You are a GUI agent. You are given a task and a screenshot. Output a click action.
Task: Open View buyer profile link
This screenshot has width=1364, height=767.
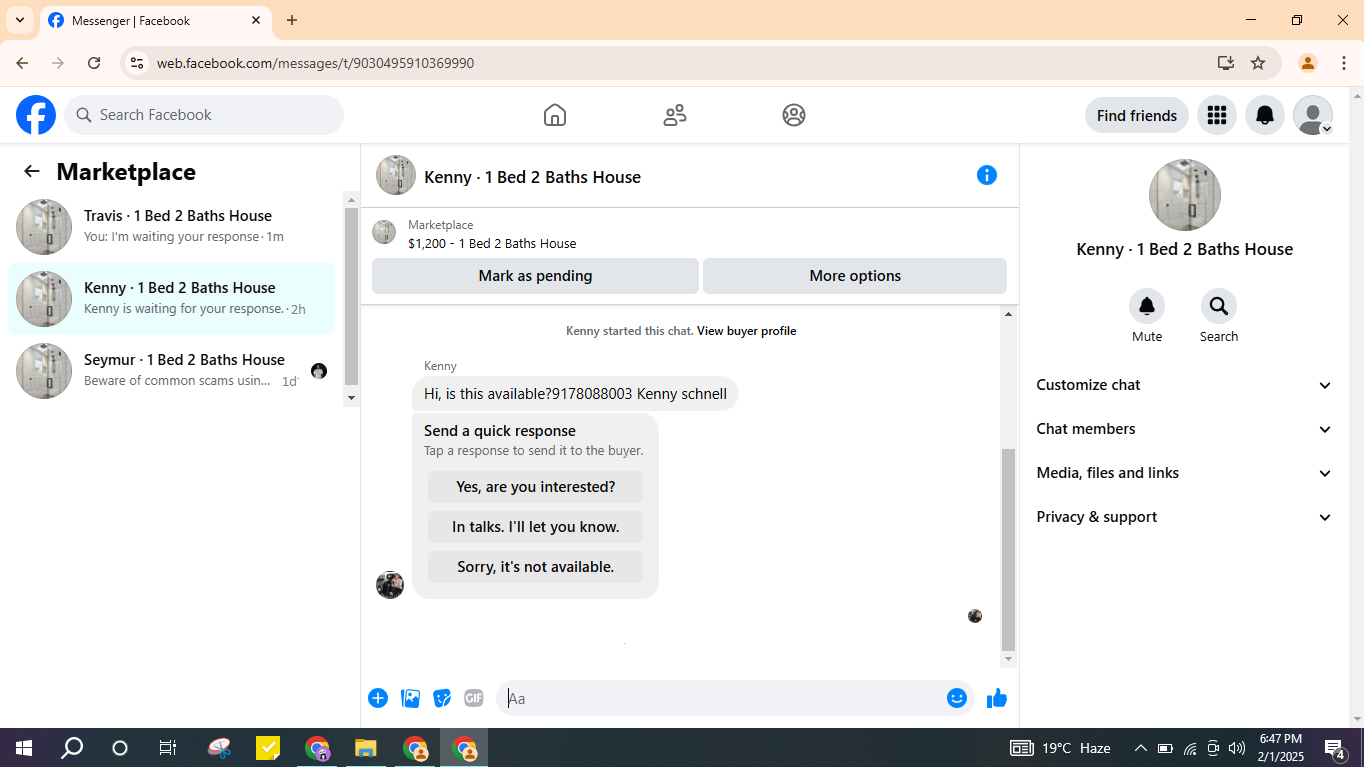[x=747, y=331]
